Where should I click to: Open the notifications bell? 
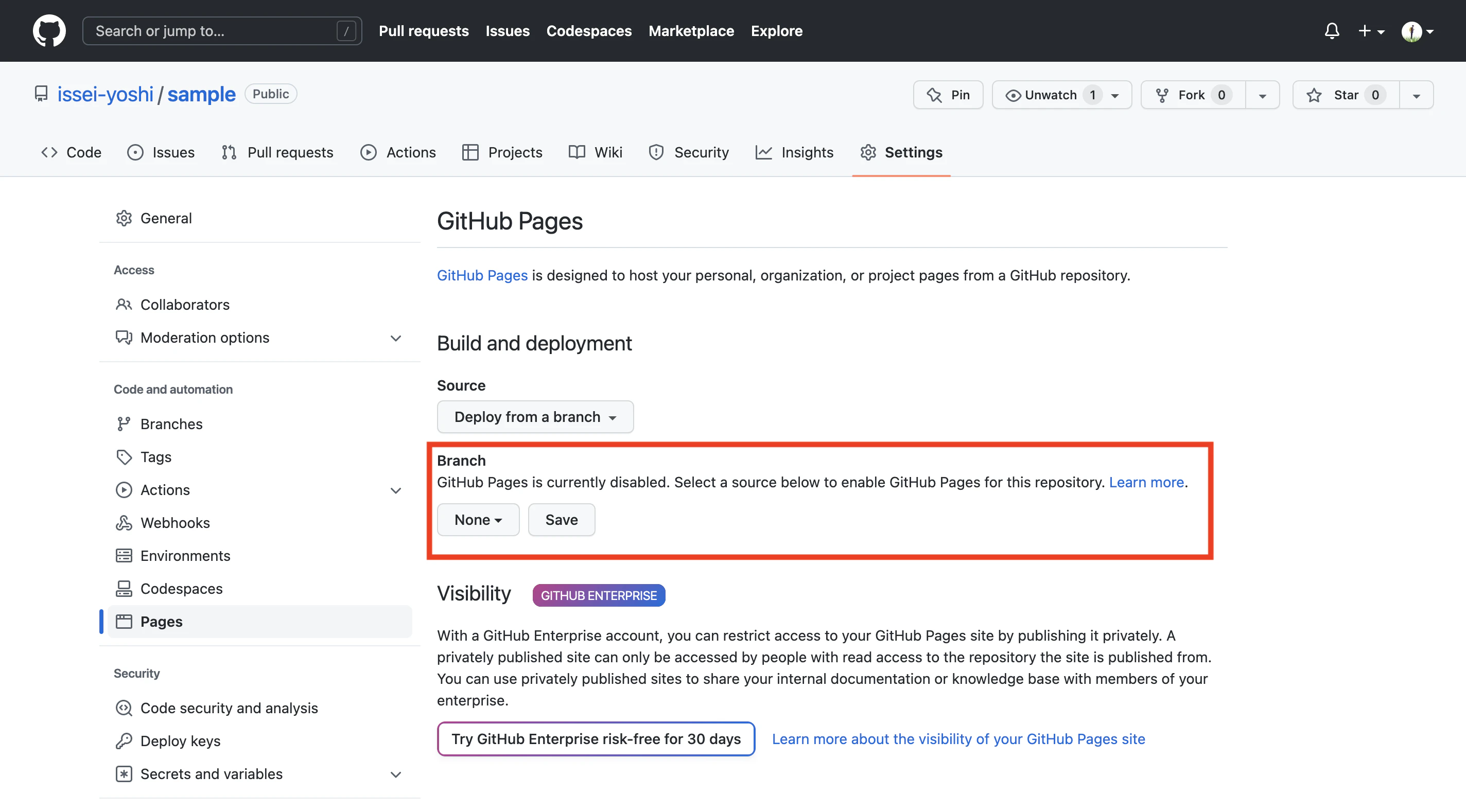pyautogui.click(x=1331, y=31)
